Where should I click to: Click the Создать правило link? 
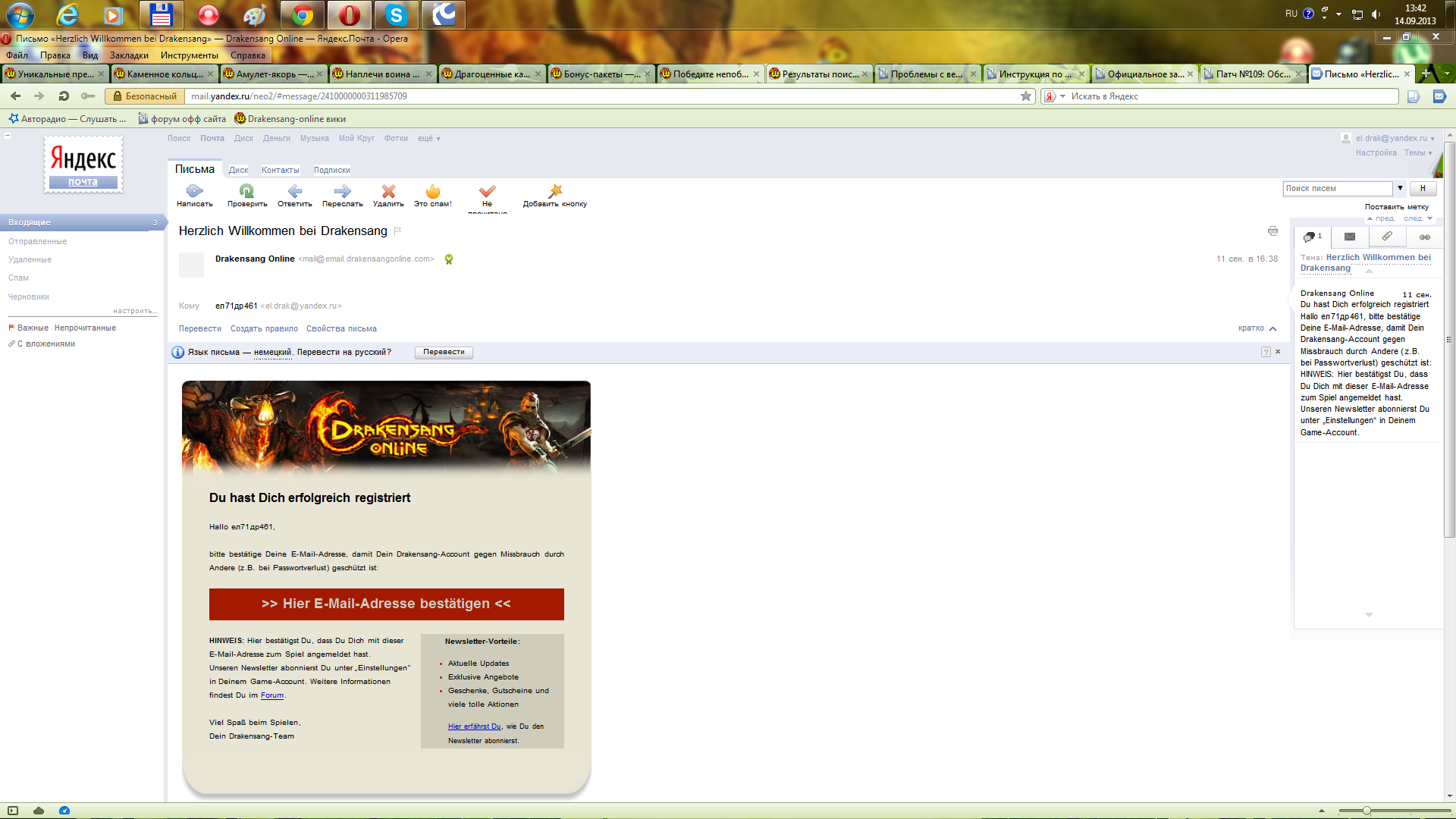coord(264,329)
